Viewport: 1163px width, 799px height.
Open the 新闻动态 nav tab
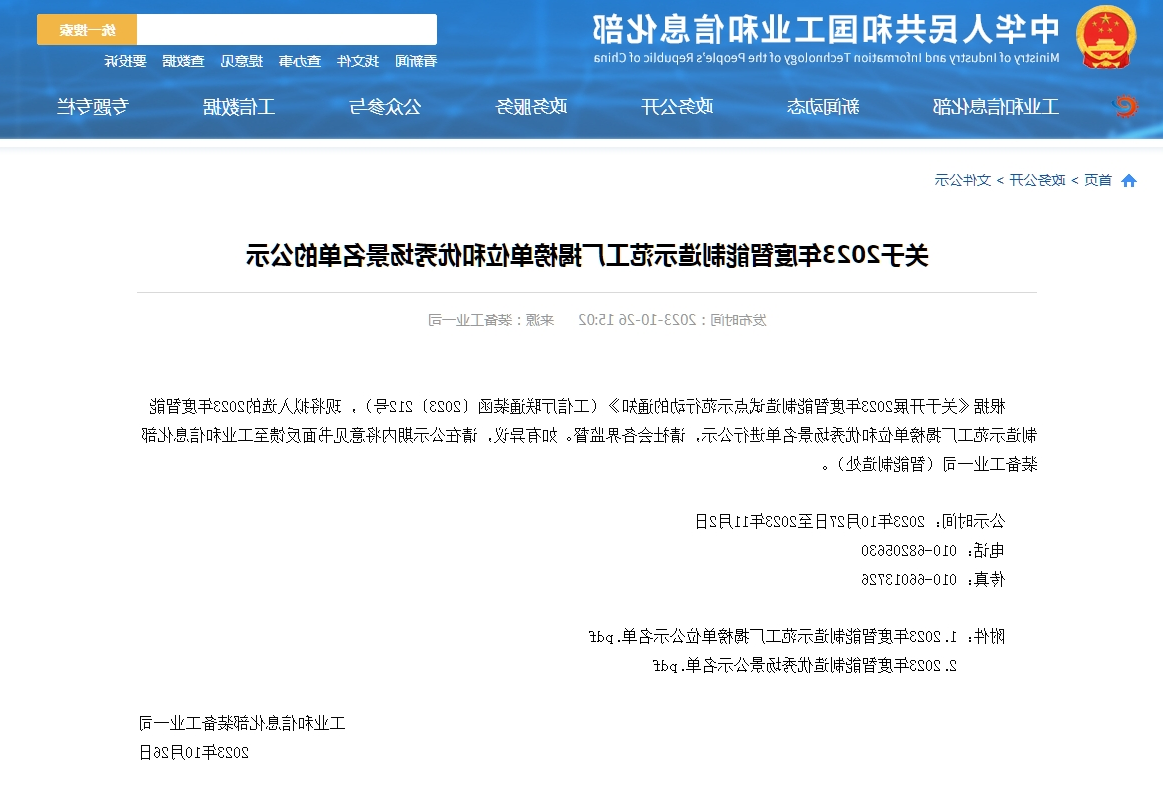[822, 107]
